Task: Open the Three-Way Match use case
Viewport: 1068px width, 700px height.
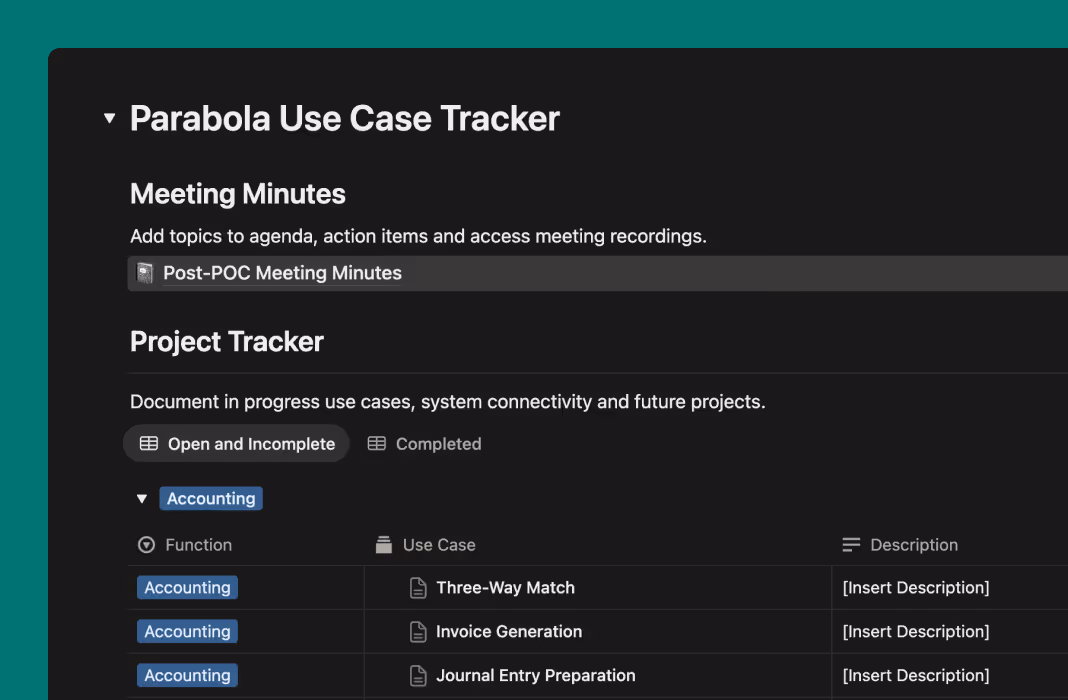Action: [x=505, y=588]
